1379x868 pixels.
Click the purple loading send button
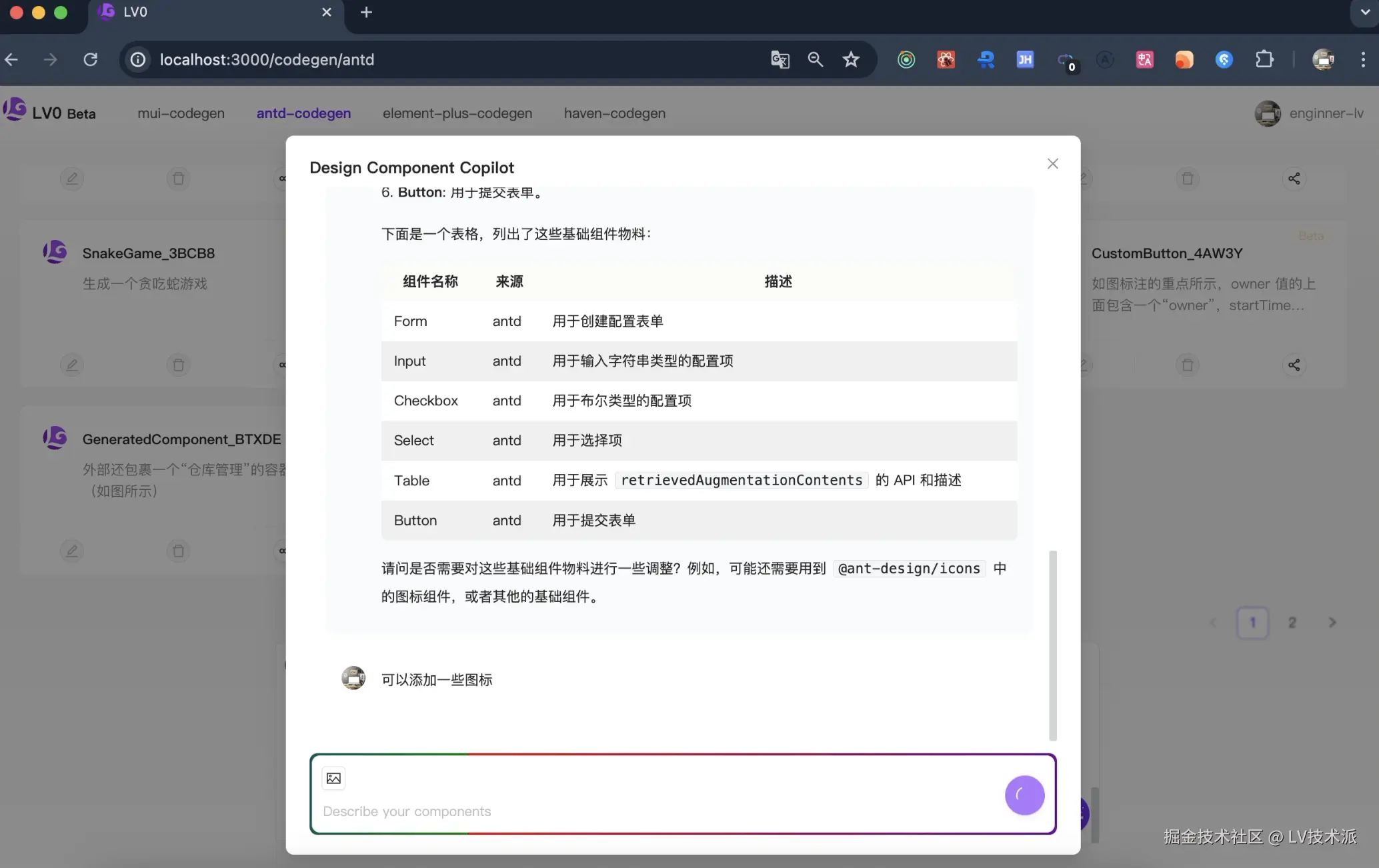click(x=1024, y=795)
